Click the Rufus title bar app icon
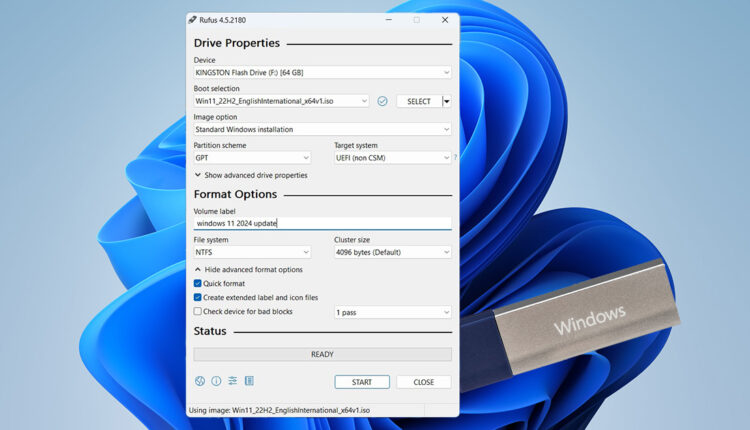750x430 pixels. click(193, 19)
